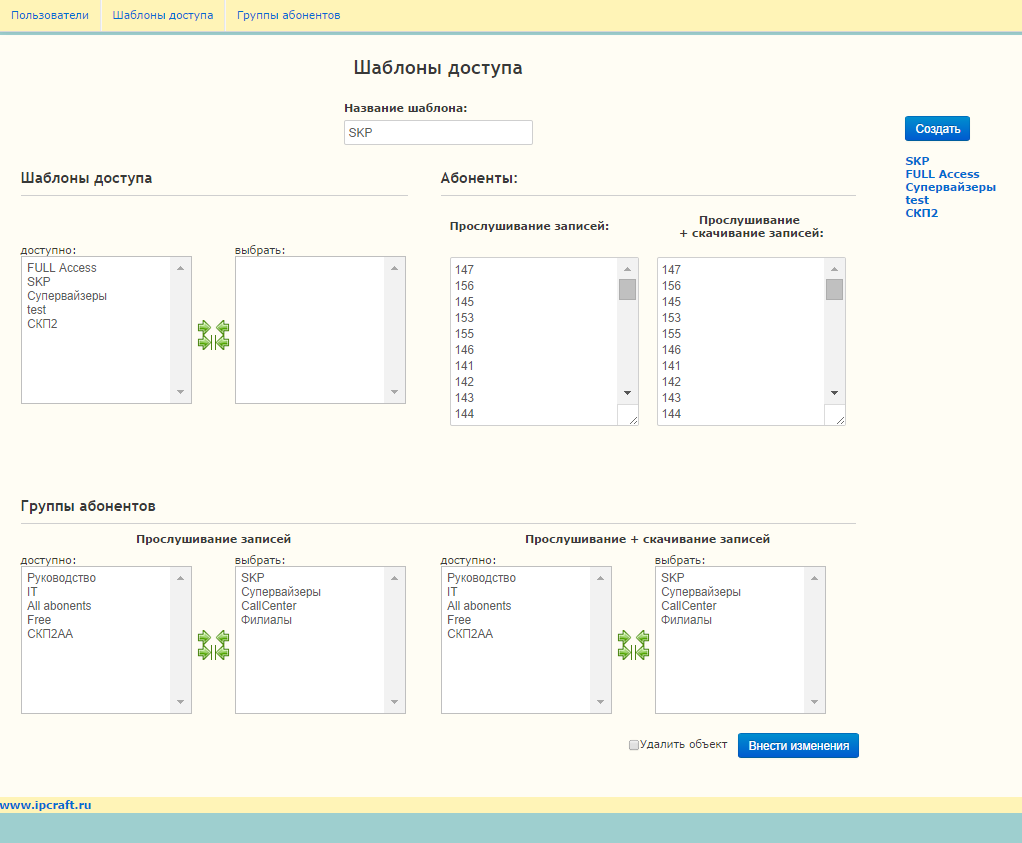Click move-all-right barred arrow between access template lists

click(205, 342)
